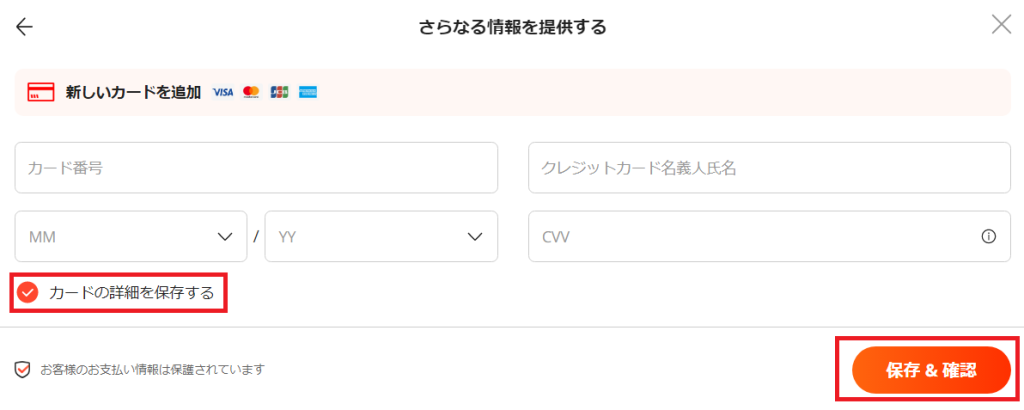This screenshot has height=410, width=1024.
Task: Click the Mastercard logo icon
Action: [251, 93]
